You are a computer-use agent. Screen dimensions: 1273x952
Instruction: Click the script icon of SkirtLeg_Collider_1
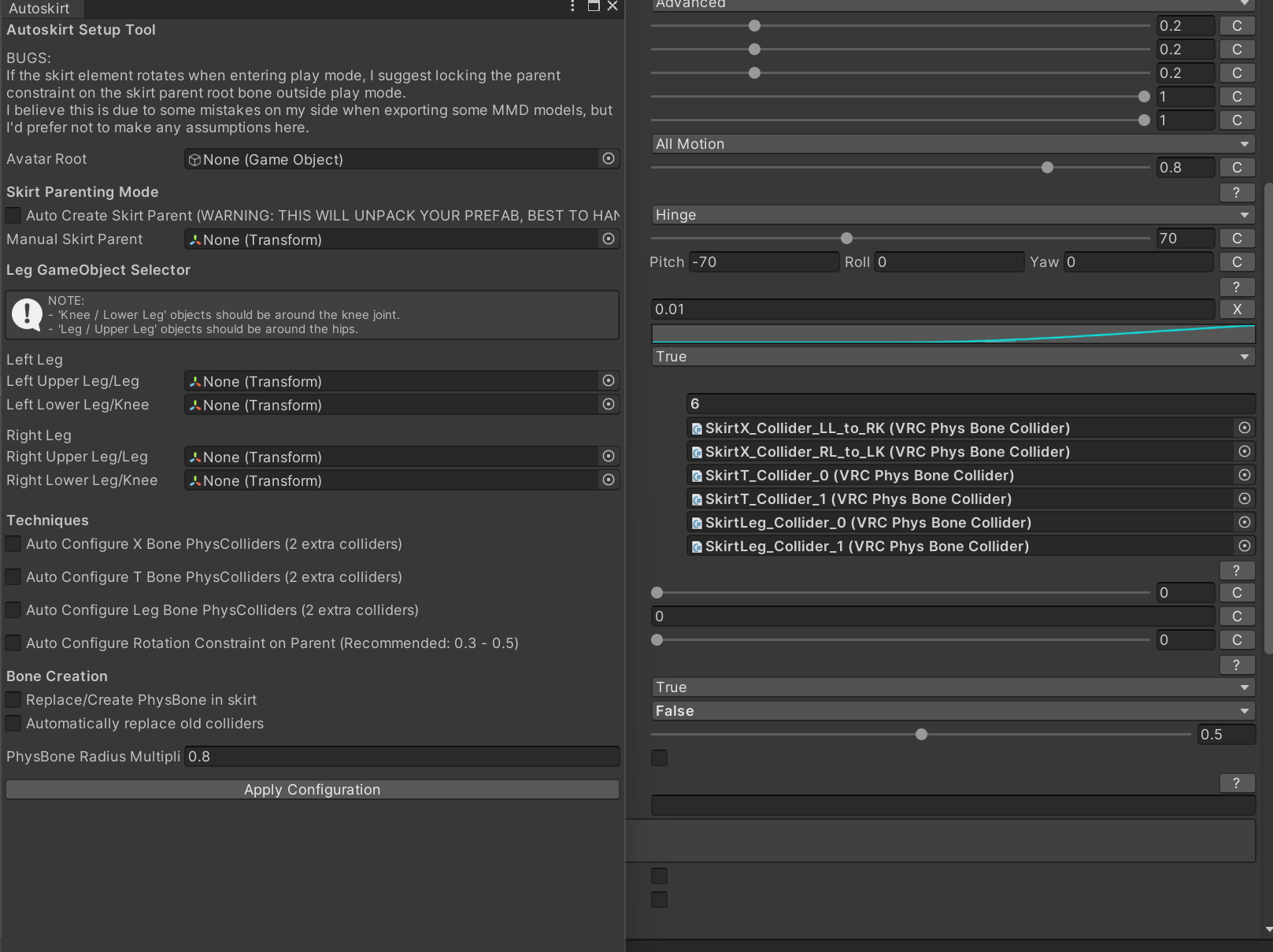coord(697,546)
